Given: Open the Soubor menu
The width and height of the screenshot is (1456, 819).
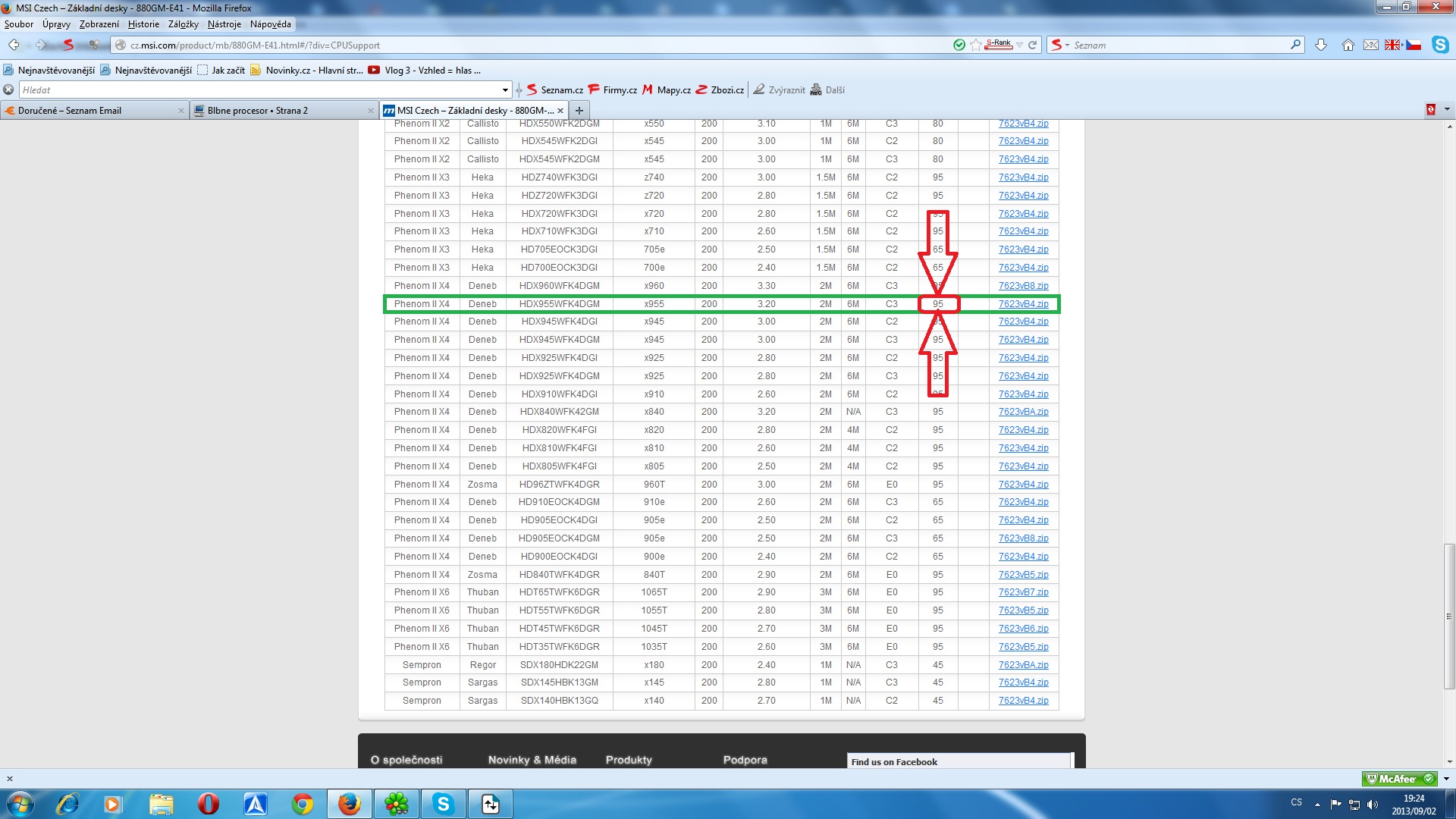Looking at the screenshot, I should (19, 24).
